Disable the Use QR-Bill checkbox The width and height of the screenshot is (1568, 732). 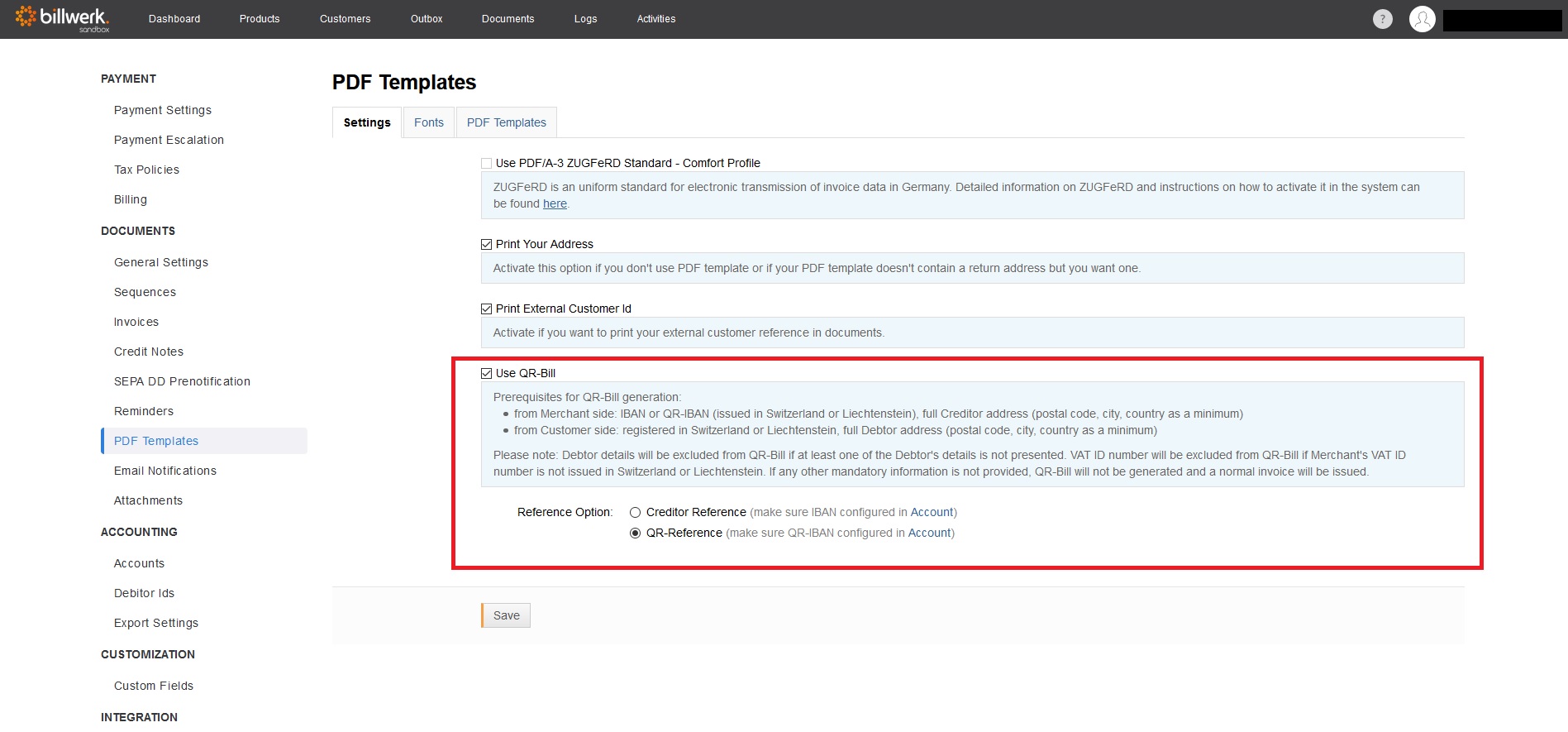487,374
